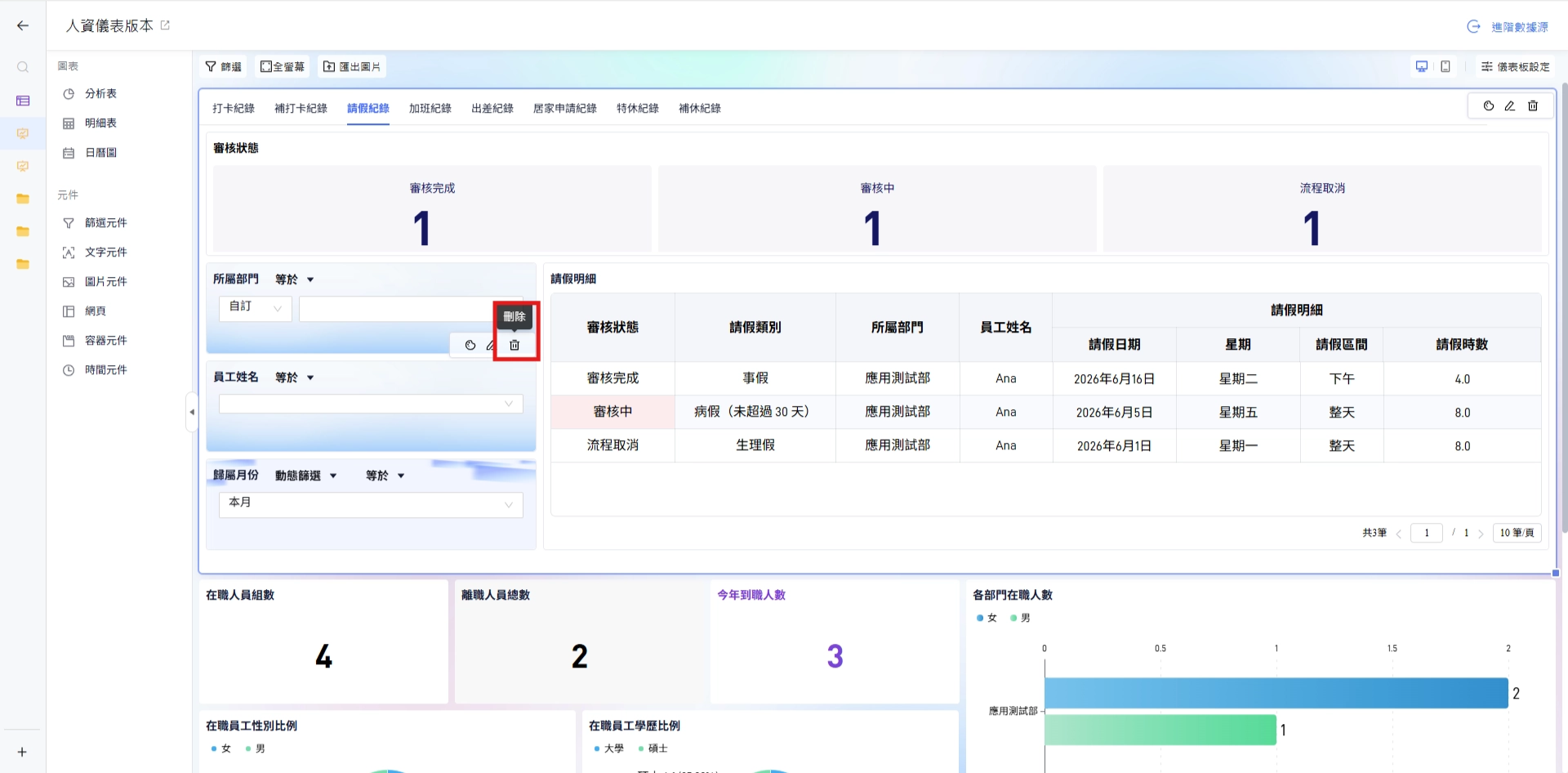Click the search magnifier in the left rail

(23, 67)
